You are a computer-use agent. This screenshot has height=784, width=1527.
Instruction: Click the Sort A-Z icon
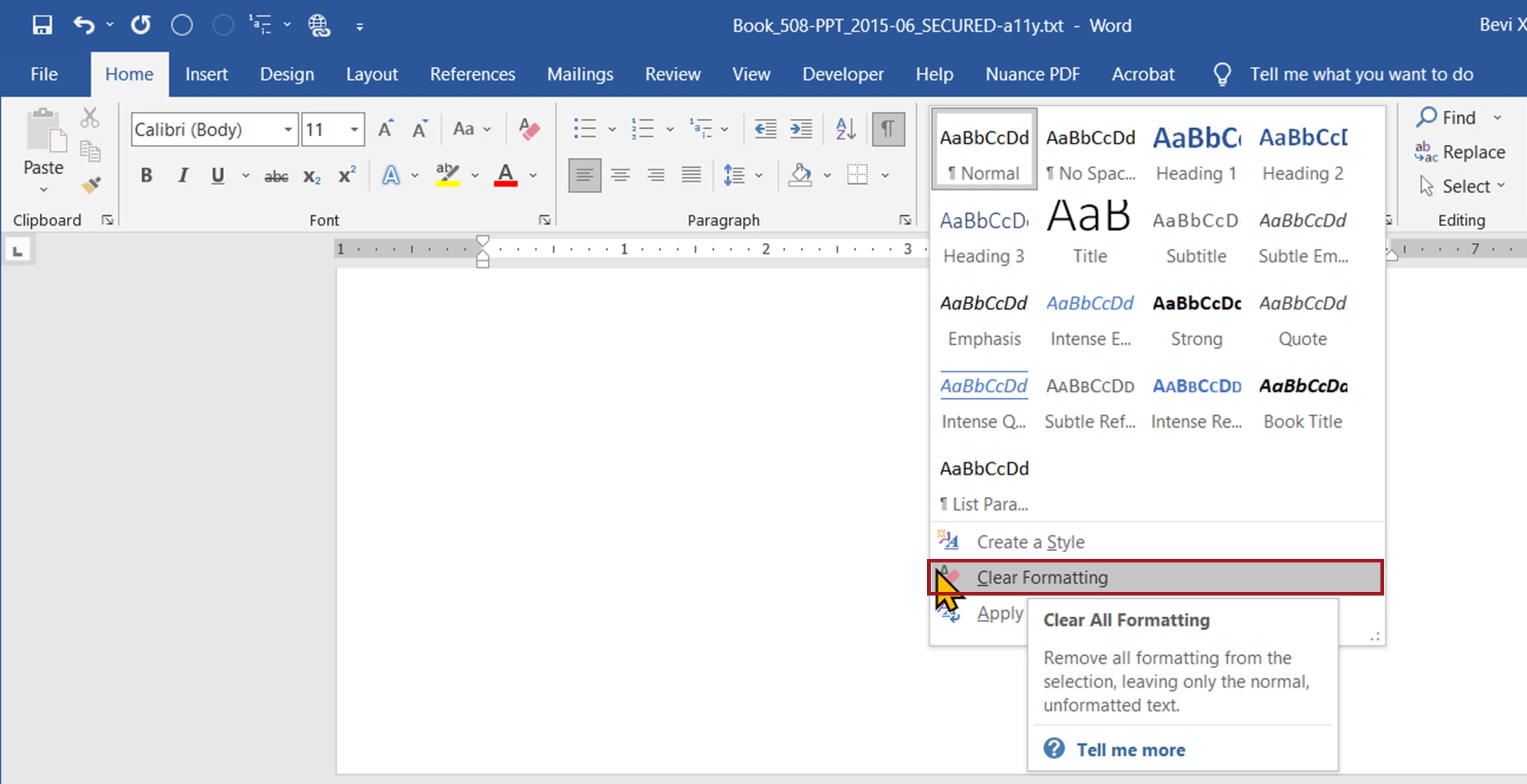[845, 129]
